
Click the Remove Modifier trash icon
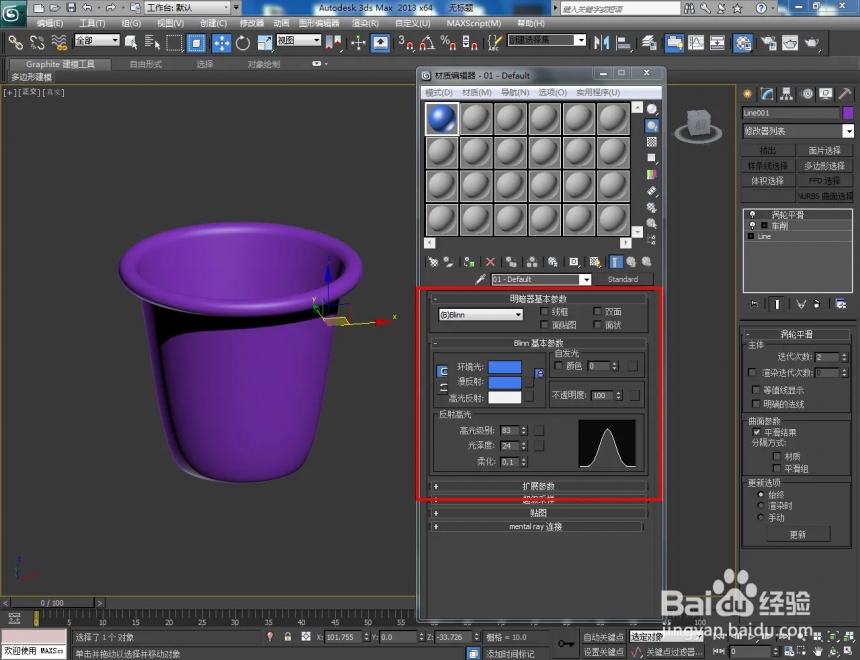(817, 304)
